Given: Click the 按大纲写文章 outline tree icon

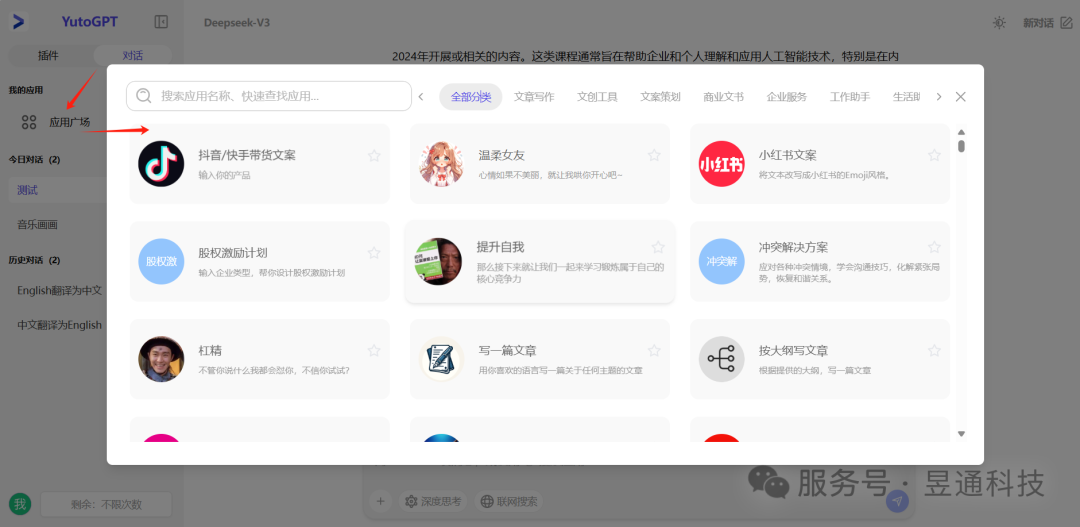Looking at the screenshot, I should [x=722, y=360].
